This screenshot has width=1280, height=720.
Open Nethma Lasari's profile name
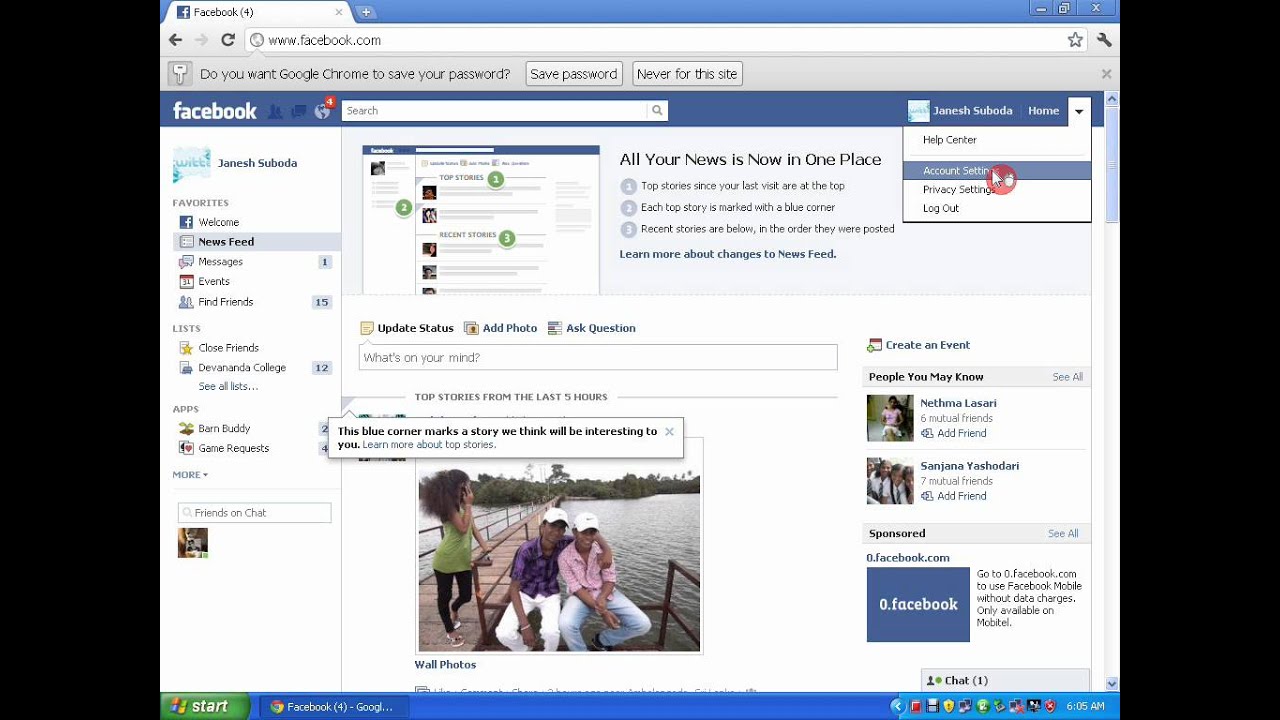pos(958,403)
